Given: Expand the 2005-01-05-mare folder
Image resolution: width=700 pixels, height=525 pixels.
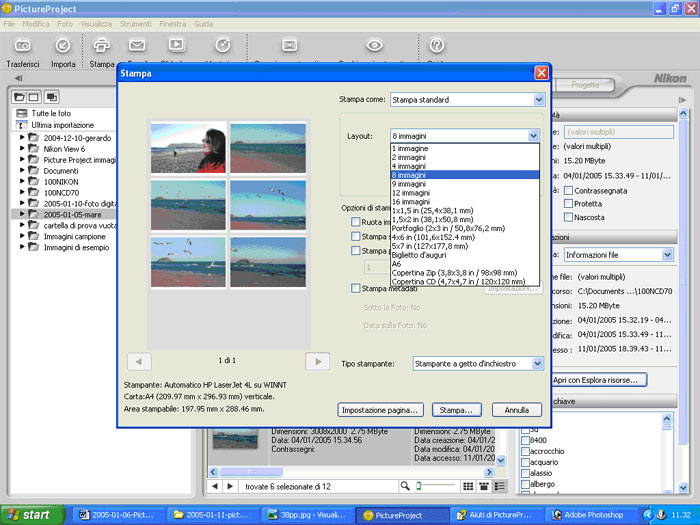Looking at the screenshot, I should [x=22, y=214].
